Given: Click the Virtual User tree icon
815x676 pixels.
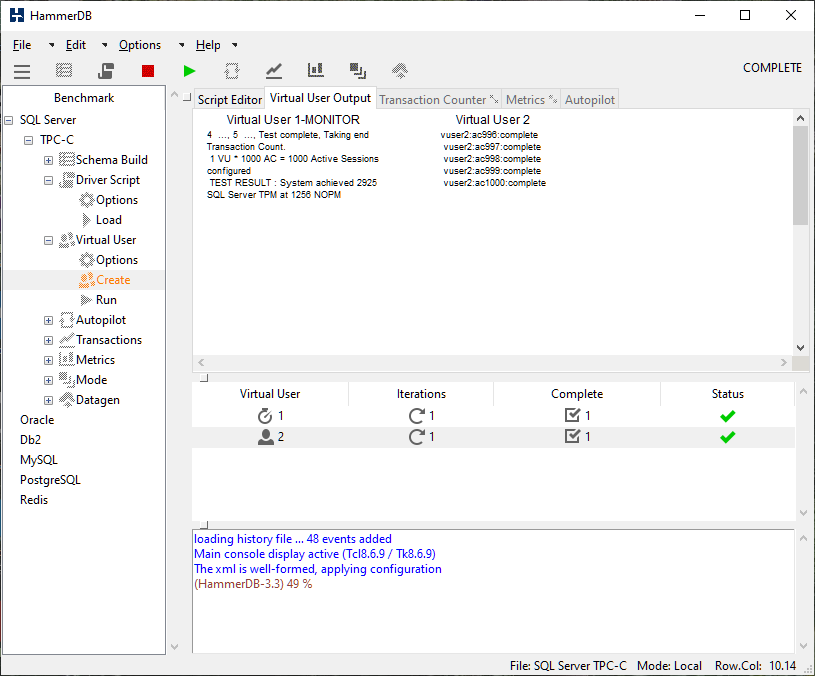Looking at the screenshot, I should [x=67, y=240].
